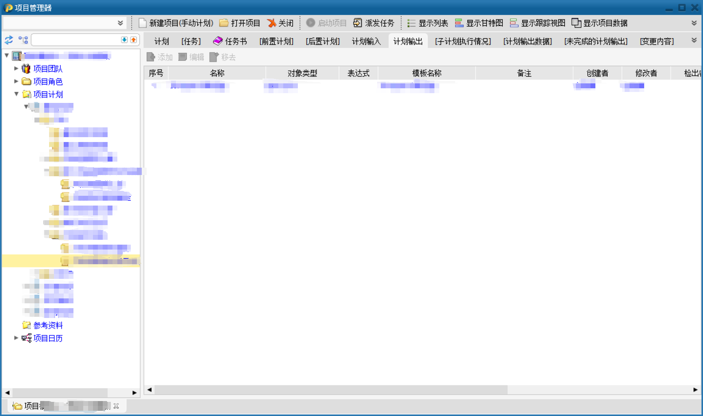Click 新建项目(手动计划) toolbar button

(176, 23)
